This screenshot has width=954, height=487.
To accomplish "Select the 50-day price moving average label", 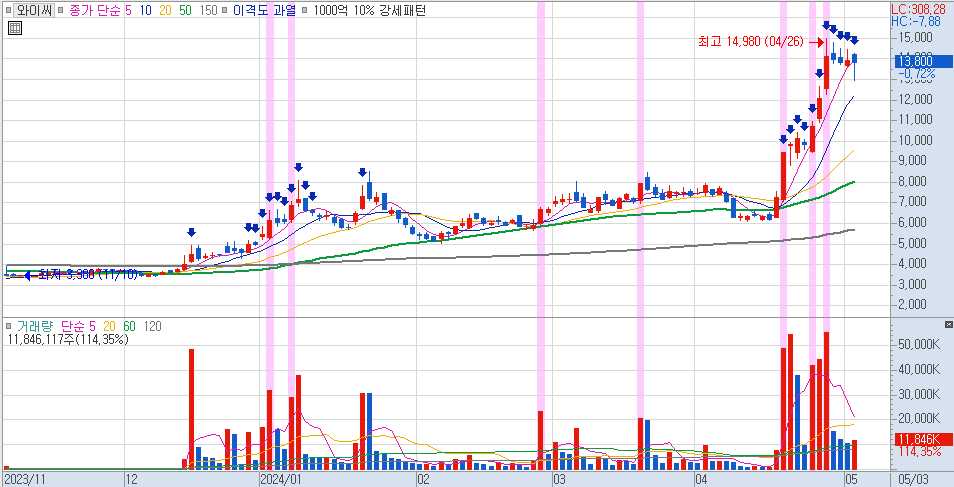I will click(186, 10).
